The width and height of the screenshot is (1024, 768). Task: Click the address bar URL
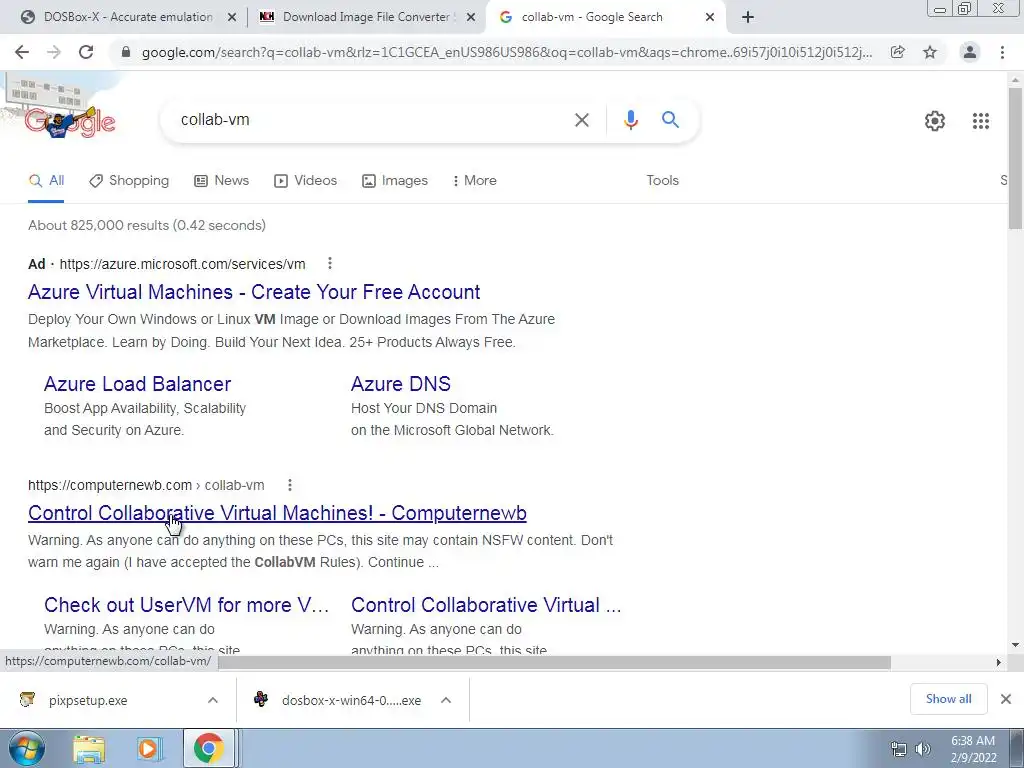[506, 52]
